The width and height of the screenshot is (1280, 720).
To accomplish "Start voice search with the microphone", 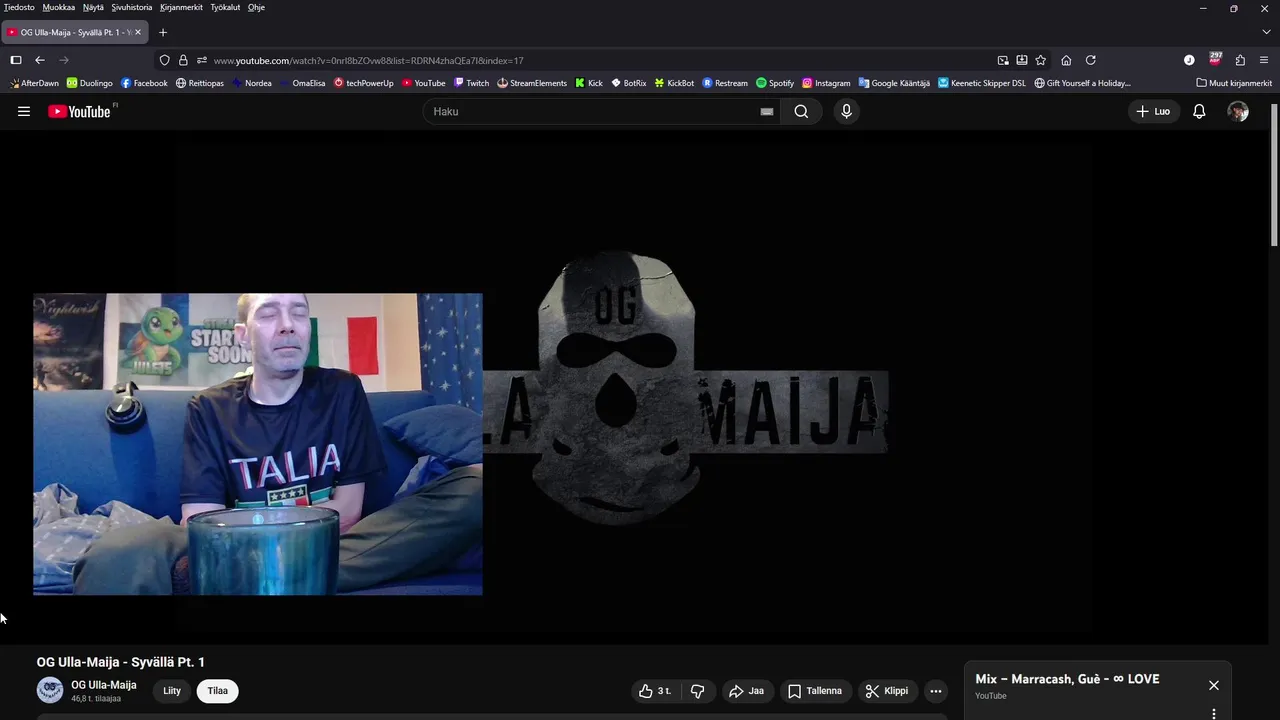I will 846,111.
